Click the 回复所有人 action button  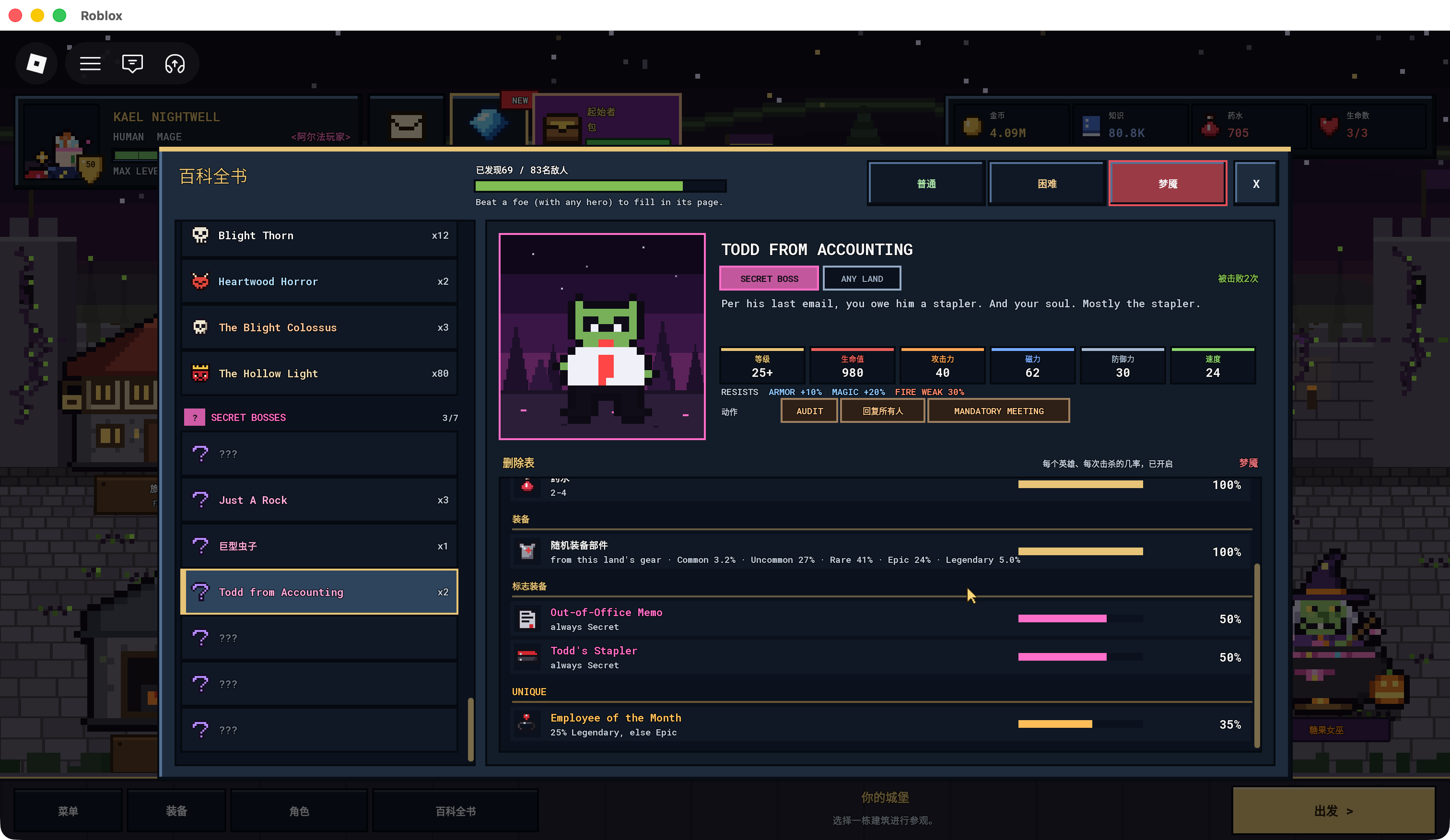(x=883, y=411)
